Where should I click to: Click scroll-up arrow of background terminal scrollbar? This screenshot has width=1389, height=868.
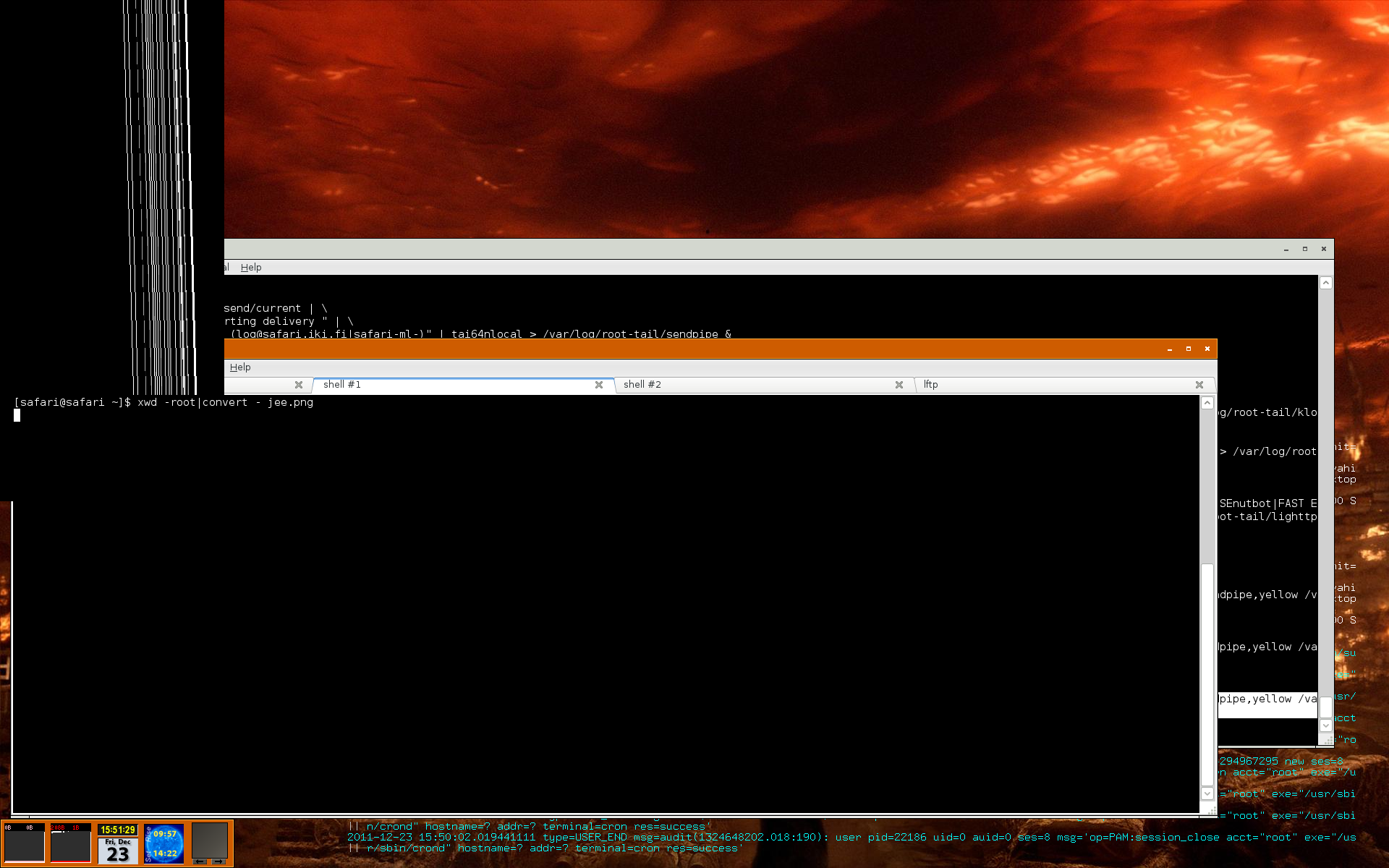coord(1325,283)
